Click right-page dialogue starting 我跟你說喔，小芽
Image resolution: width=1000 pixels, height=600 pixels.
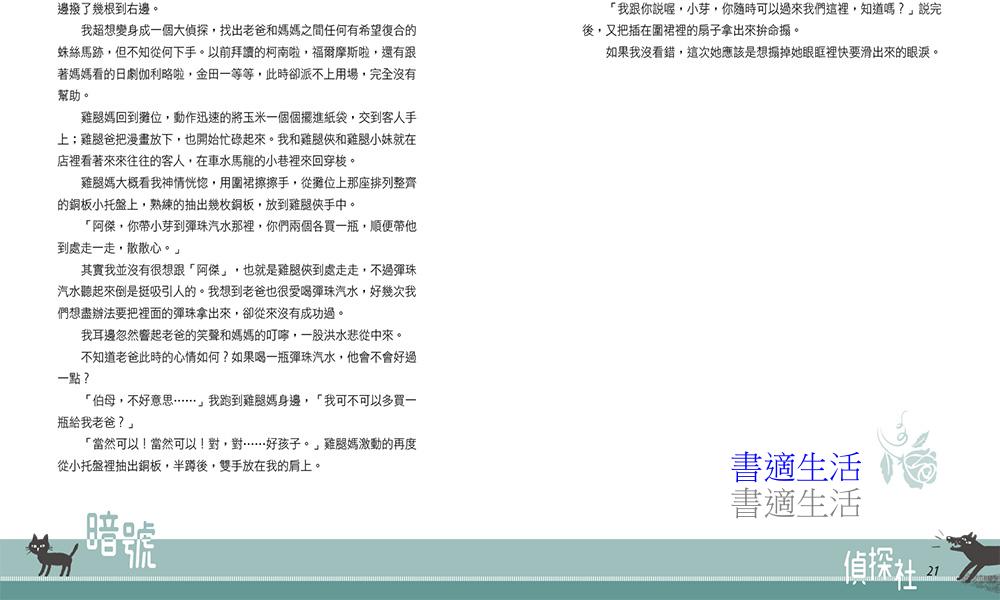pyautogui.click(x=762, y=19)
